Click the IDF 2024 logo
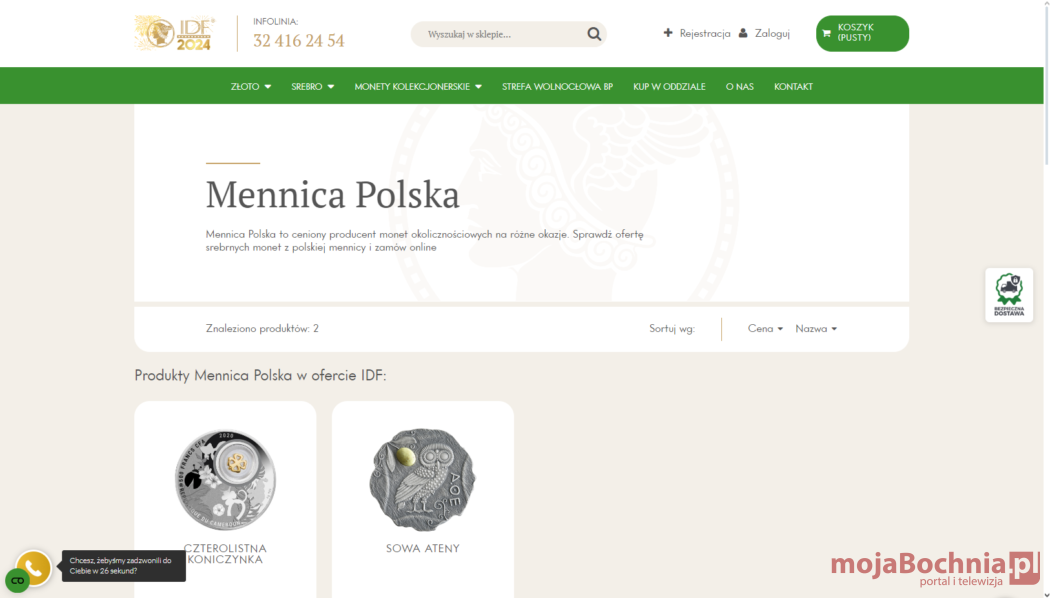Image resolution: width=1050 pixels, height=598 pixels. click(175, 33)
